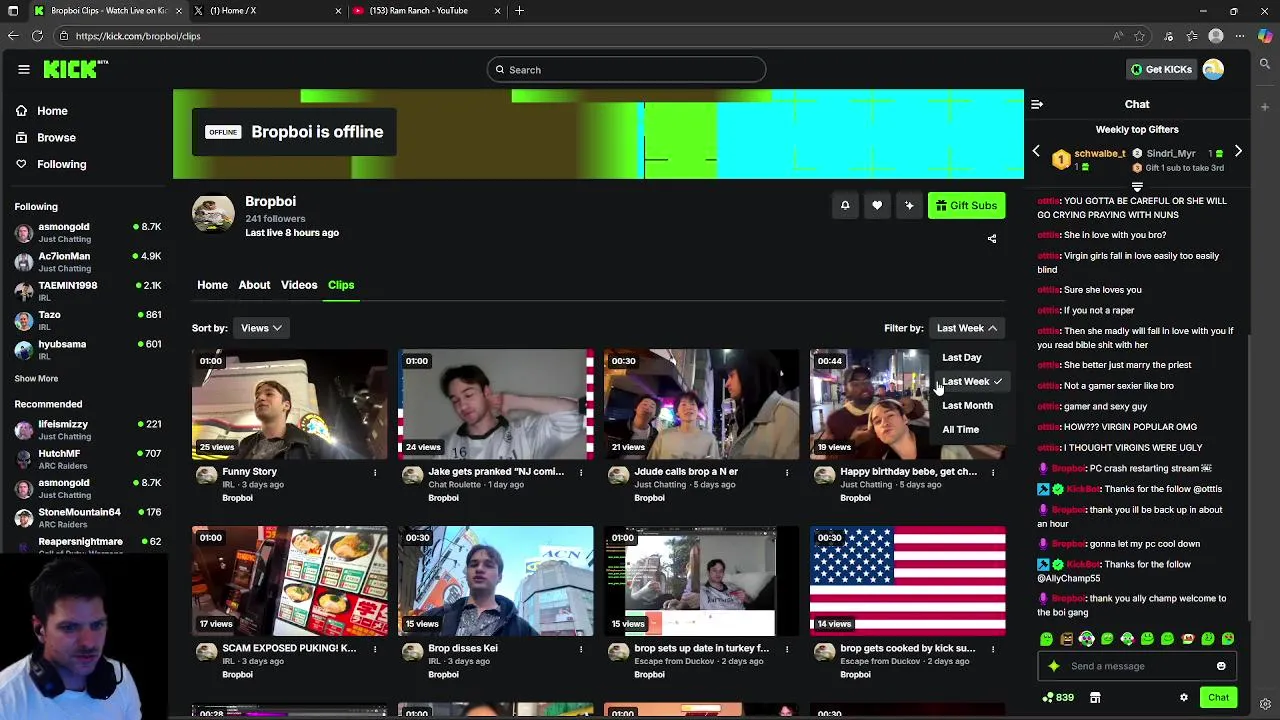Open StoneMountain64 recommended channel
Viewport: 1280px width, 720px height.
(88, 517)
